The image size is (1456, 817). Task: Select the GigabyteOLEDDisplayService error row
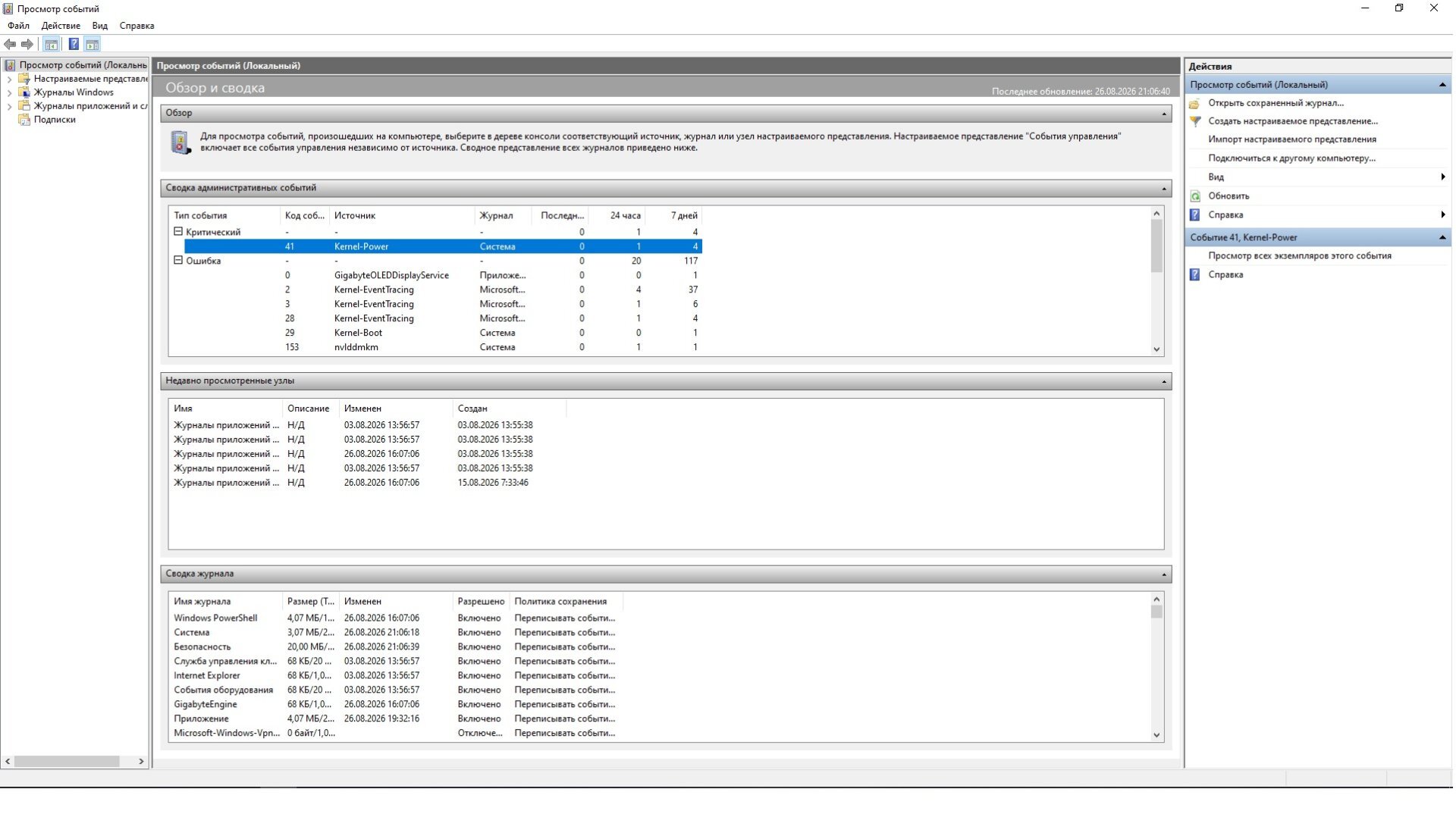click(443, 276)
